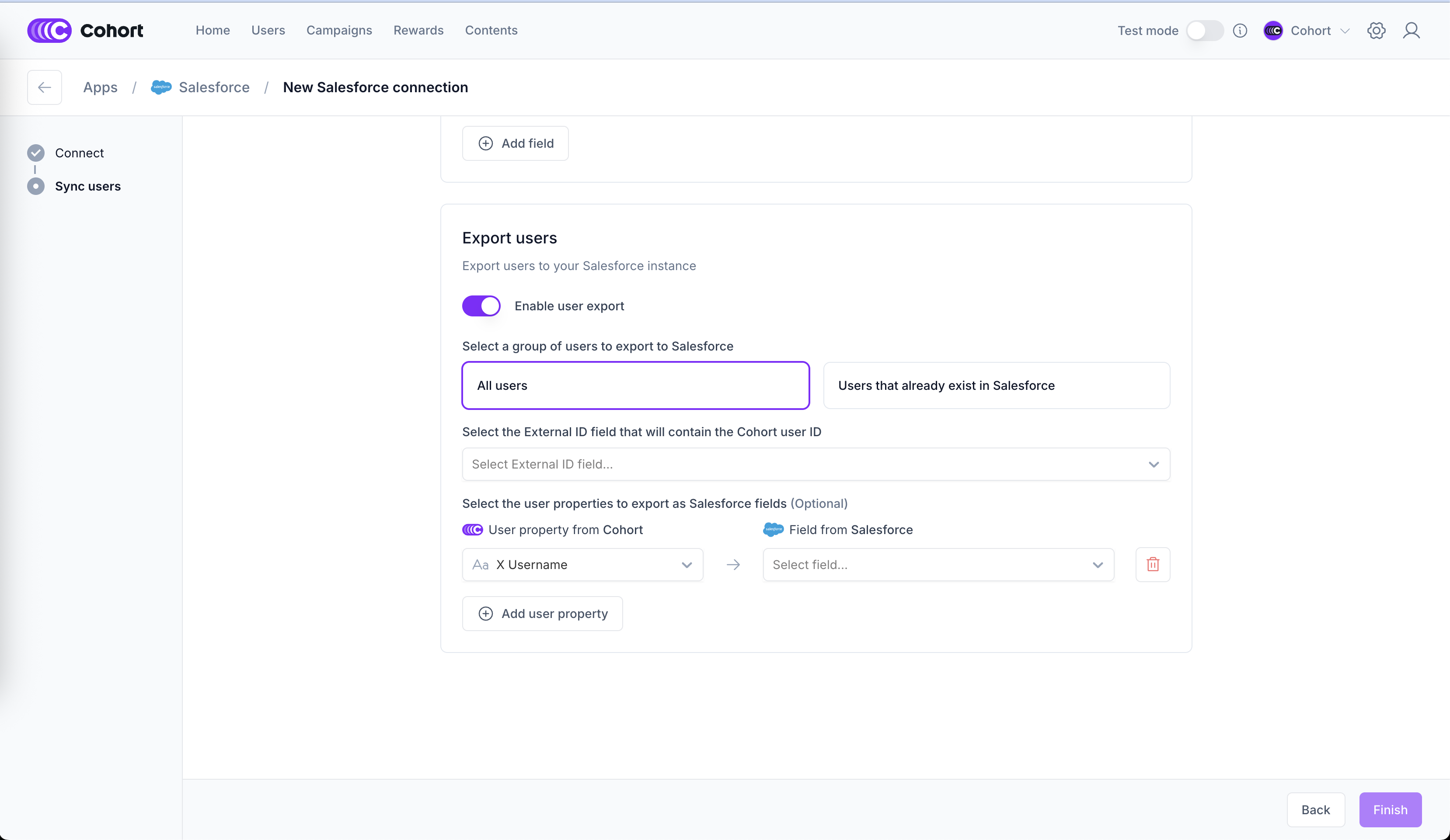This screenshot has width=1450, height=840.
Task: Click the red trash delete icon
Action: tap(1153, 565)
